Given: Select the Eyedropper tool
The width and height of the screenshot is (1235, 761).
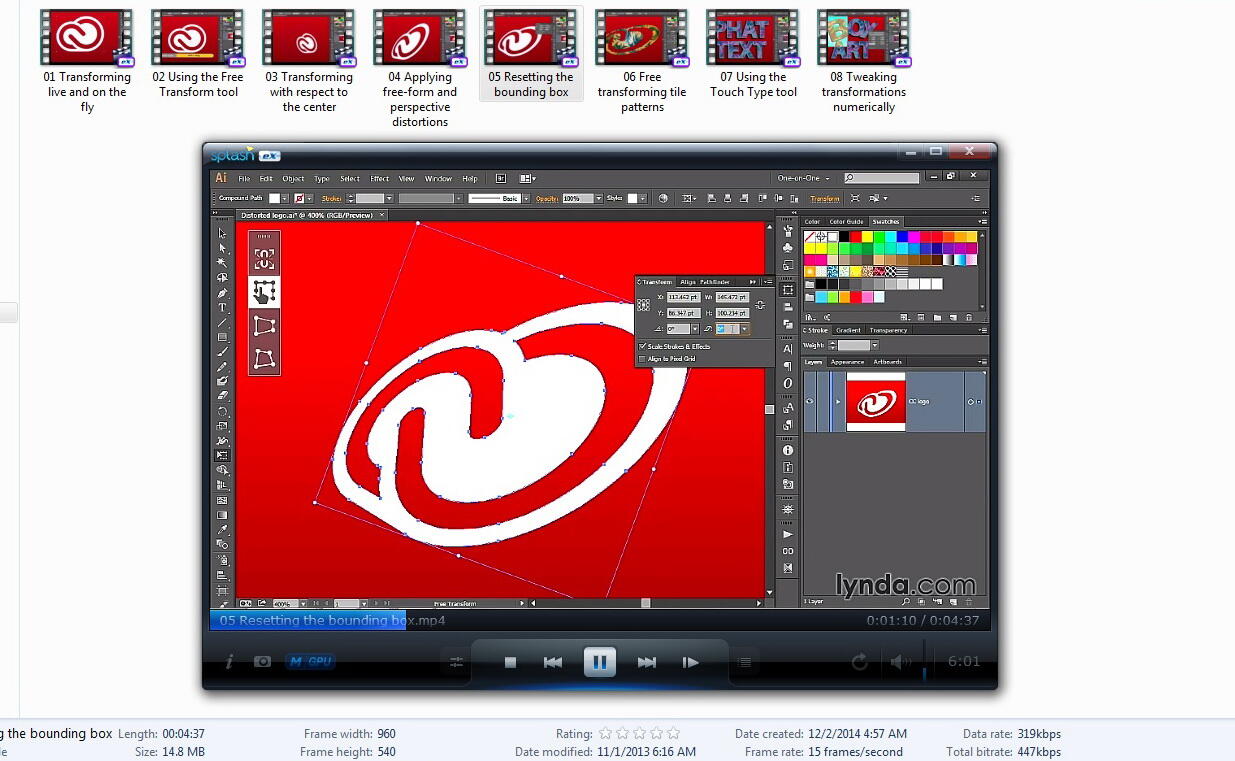Looking at the screenshot, I should coord(222,529).
